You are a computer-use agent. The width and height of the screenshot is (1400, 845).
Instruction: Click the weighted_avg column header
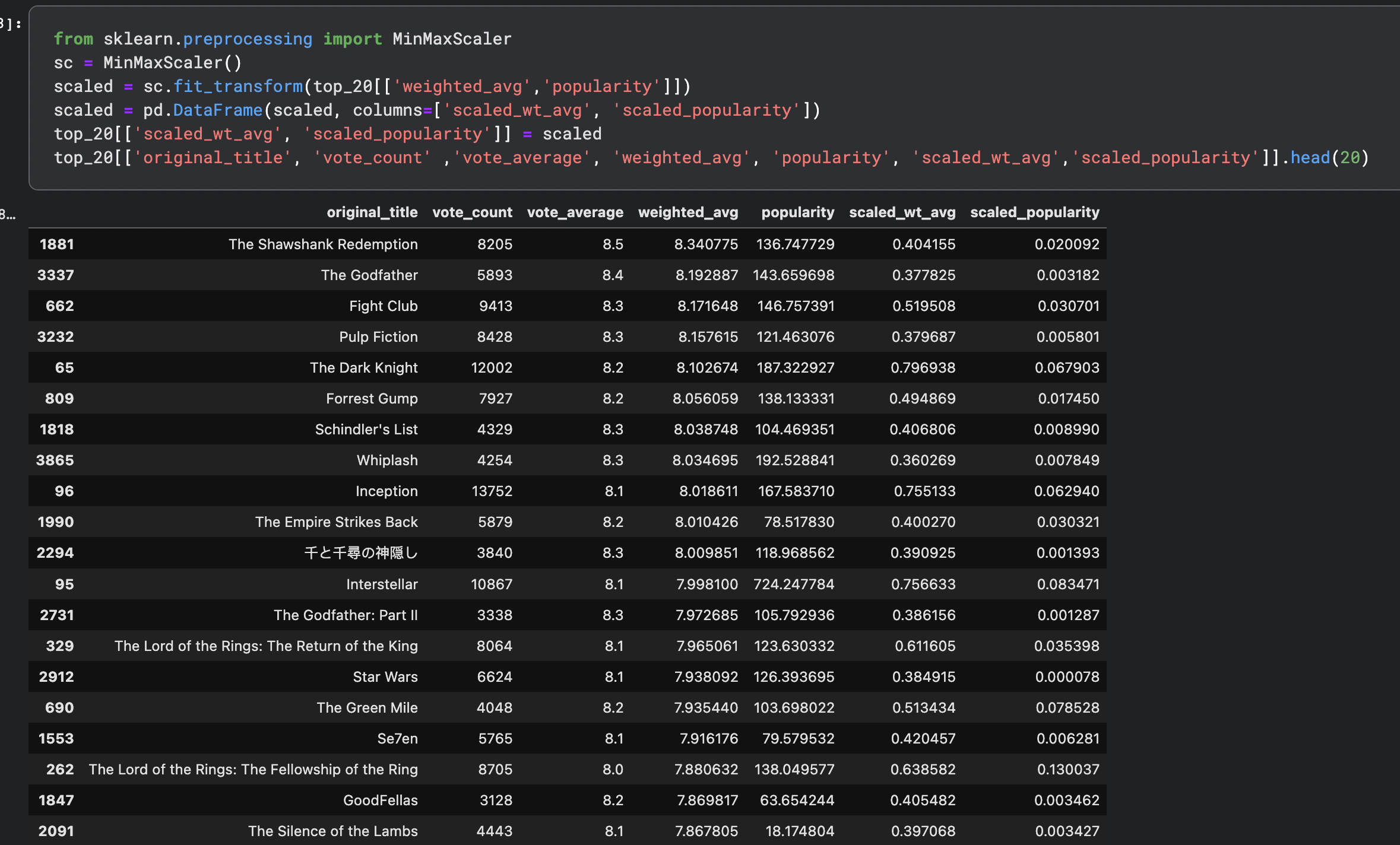click(x=688, y=212)
